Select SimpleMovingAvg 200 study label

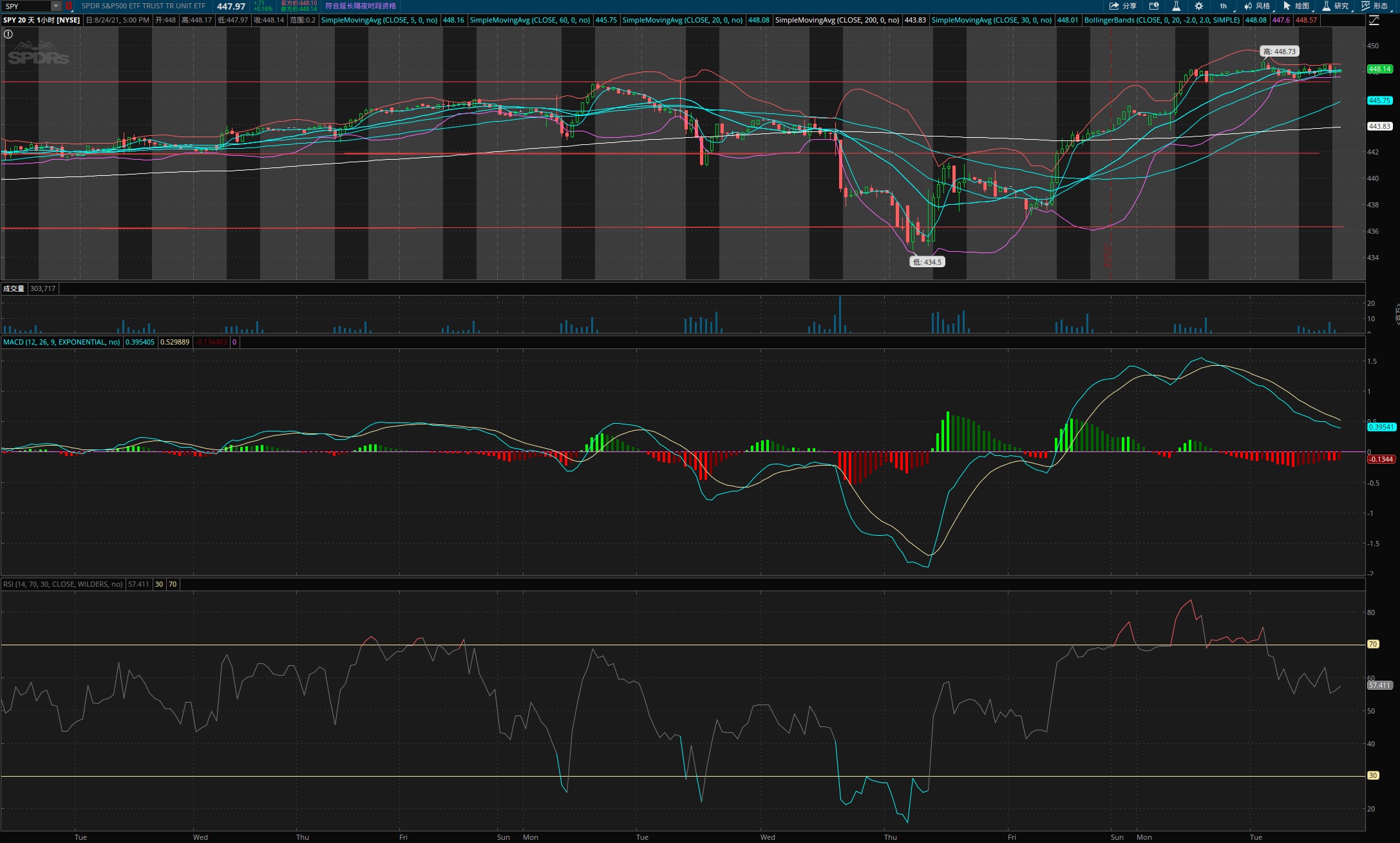pos(837,20)
